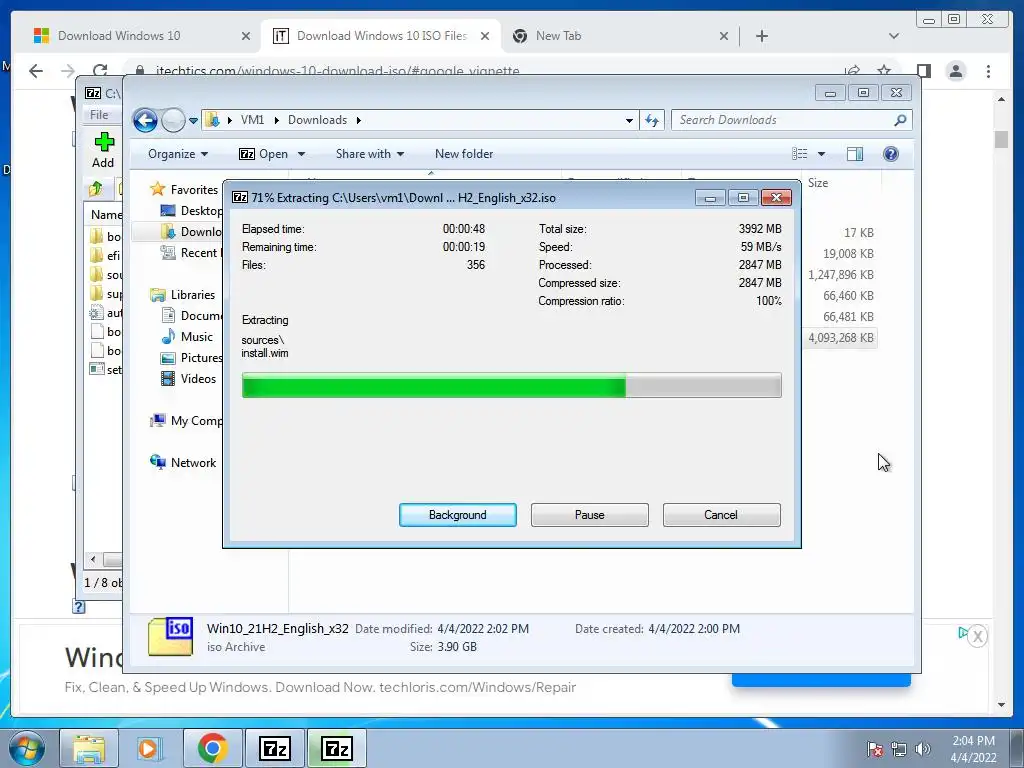Close the Download Windows 10 ISO Files tab
Image resolution: width=1024 pixels, height=768 pixels.
pyautogui.click(x=485, y=37)
